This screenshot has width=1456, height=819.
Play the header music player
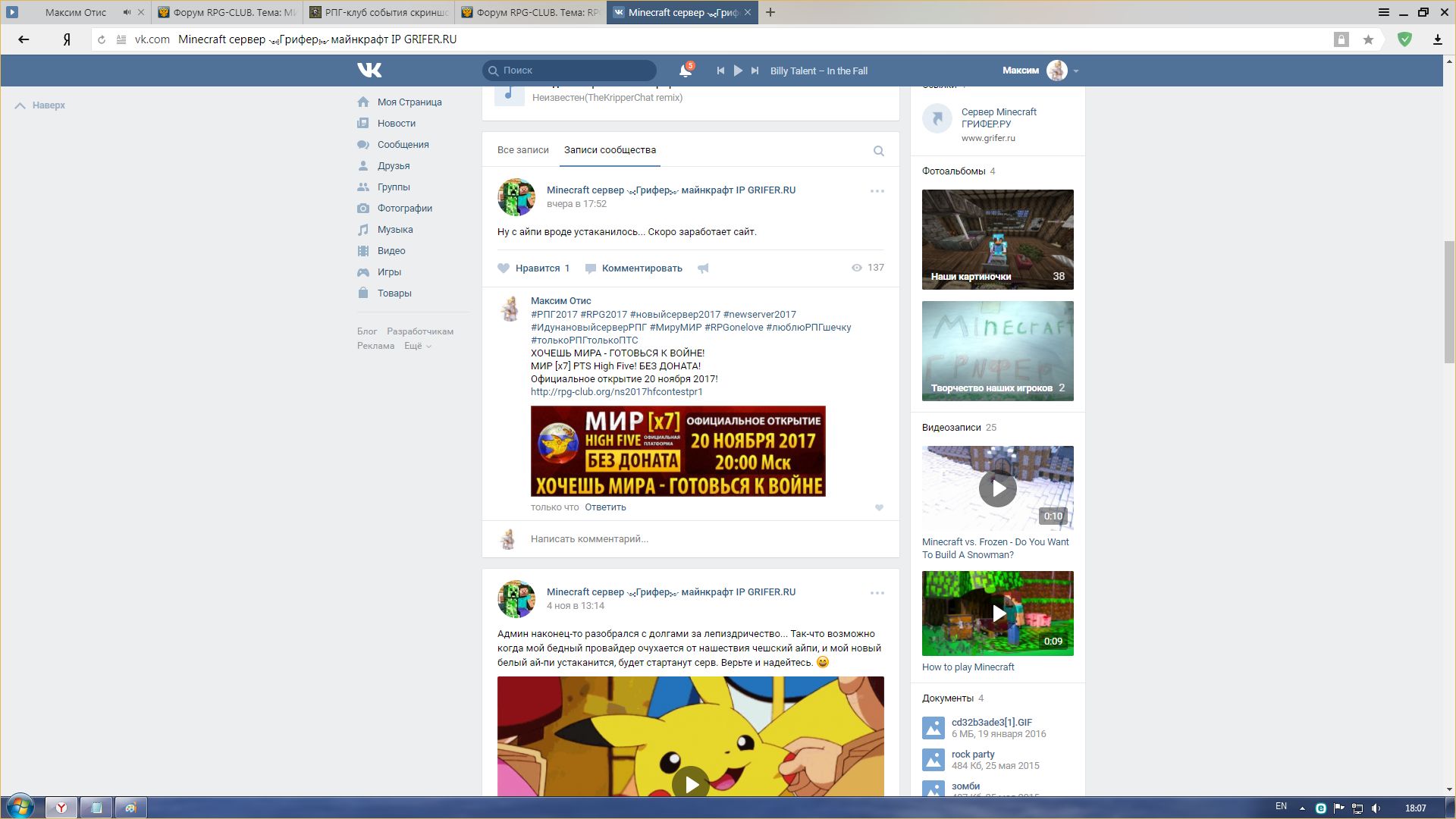click(738, 71)
